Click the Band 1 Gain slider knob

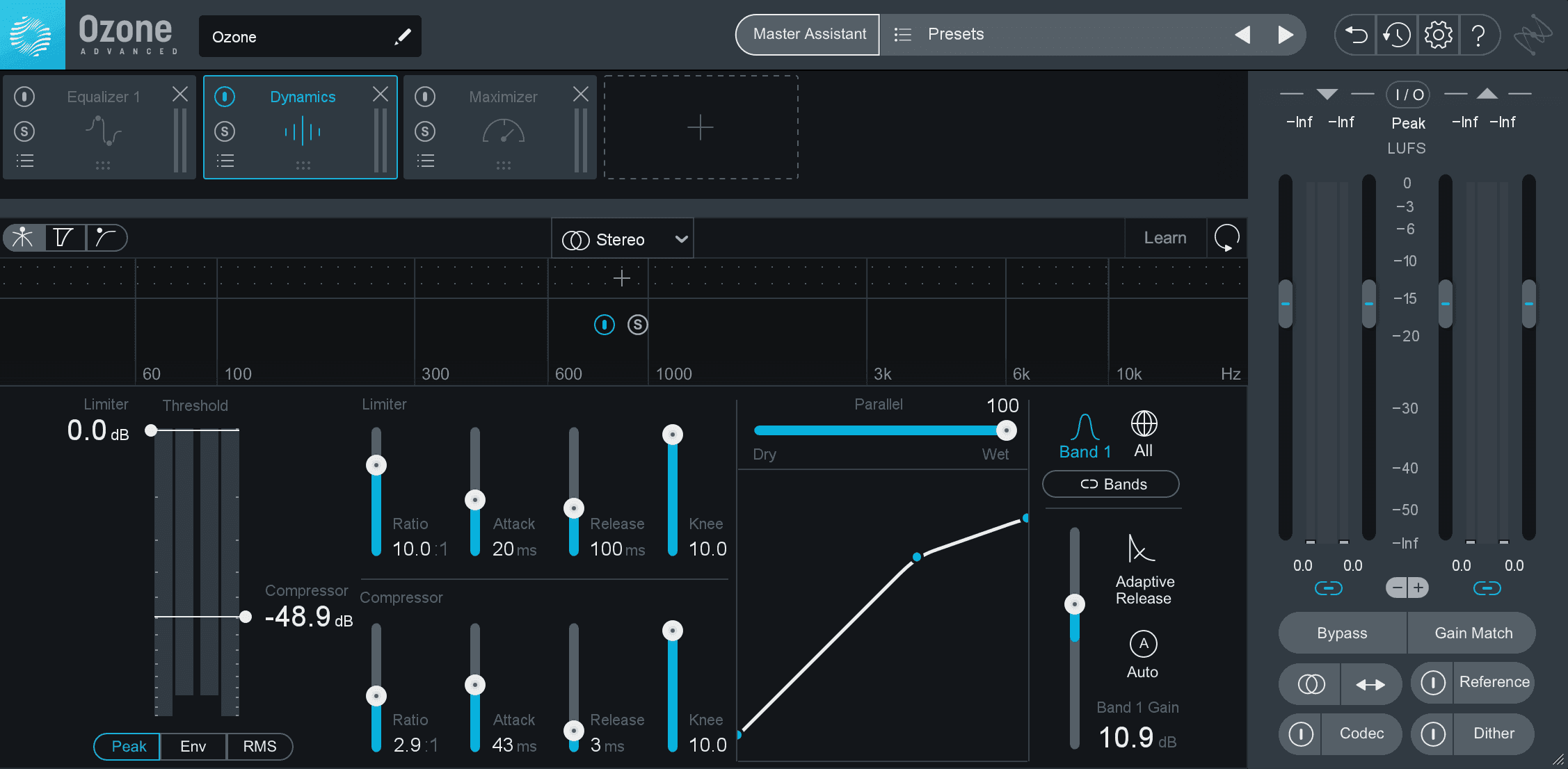tap(1075, 604)
